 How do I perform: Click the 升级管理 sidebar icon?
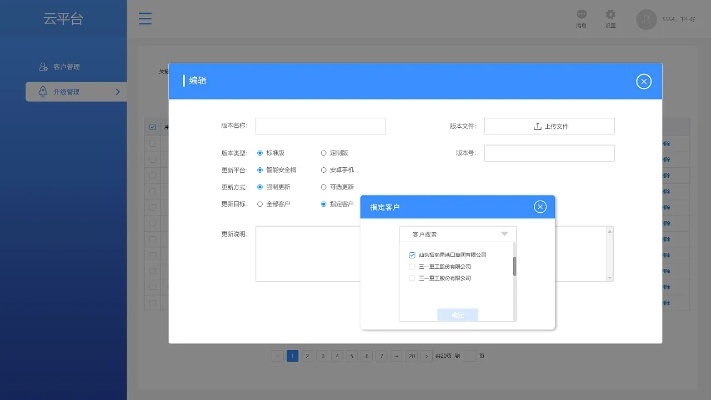(x=43, y=92)
